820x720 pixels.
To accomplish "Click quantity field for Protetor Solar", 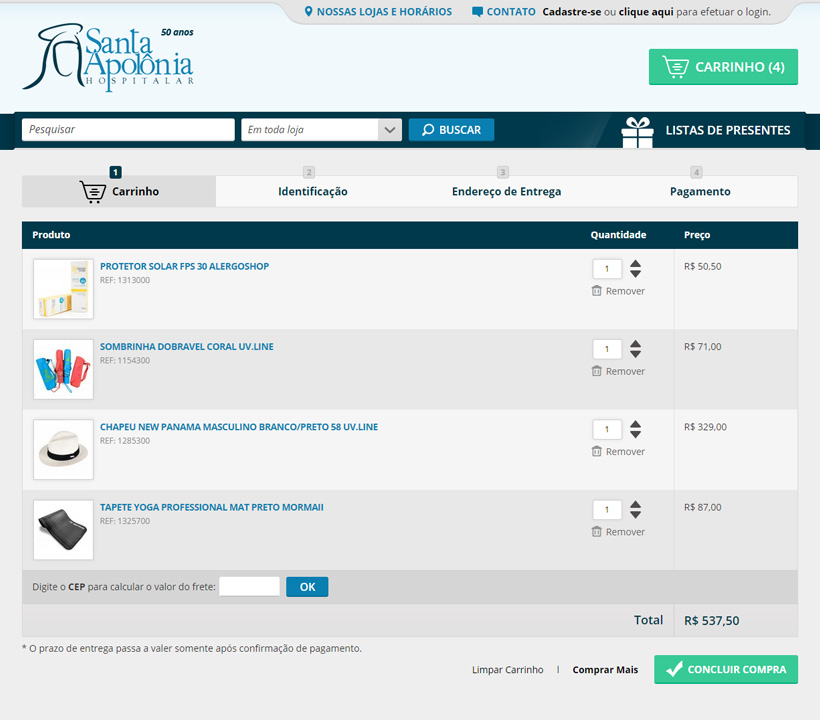I will point(607,269).
